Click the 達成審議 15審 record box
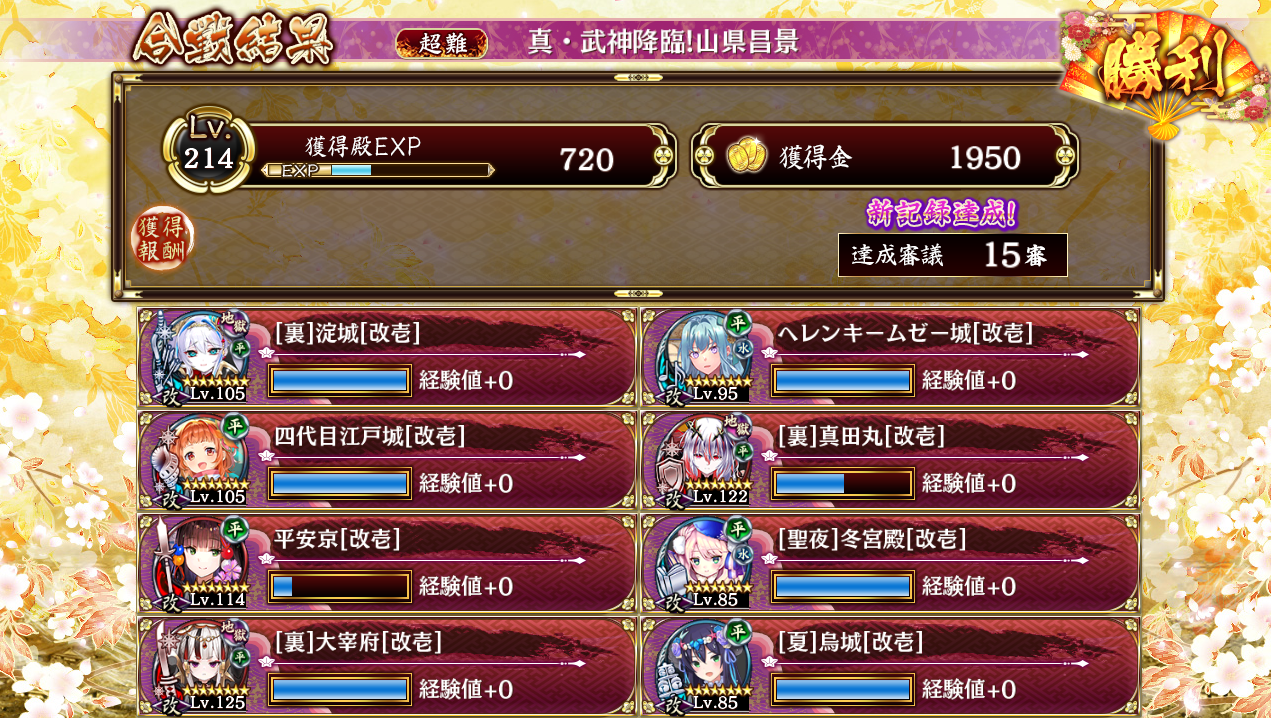This screenshot has height=718, width=1271. (953, 255)
